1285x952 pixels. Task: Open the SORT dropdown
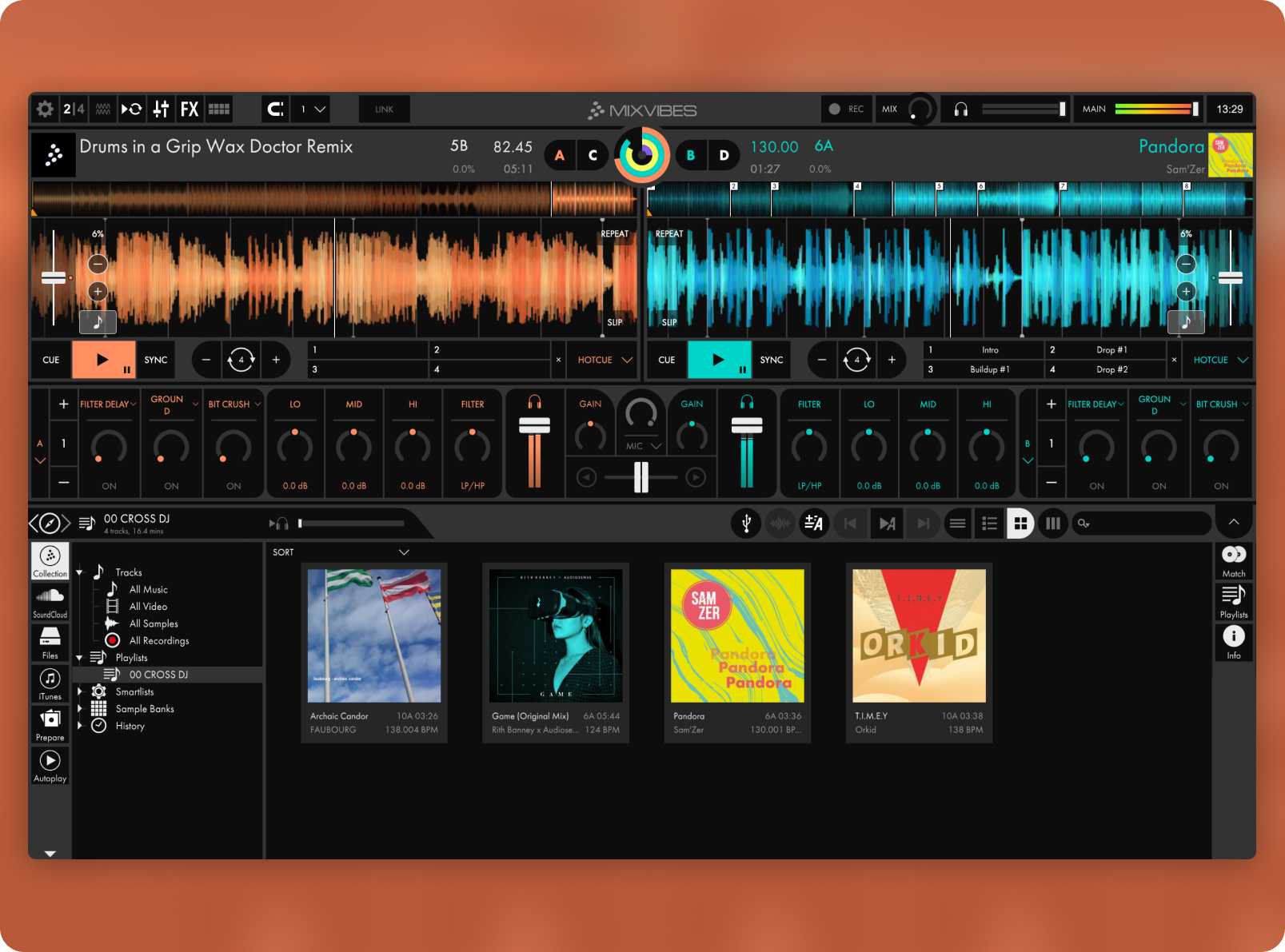(341, 552)
